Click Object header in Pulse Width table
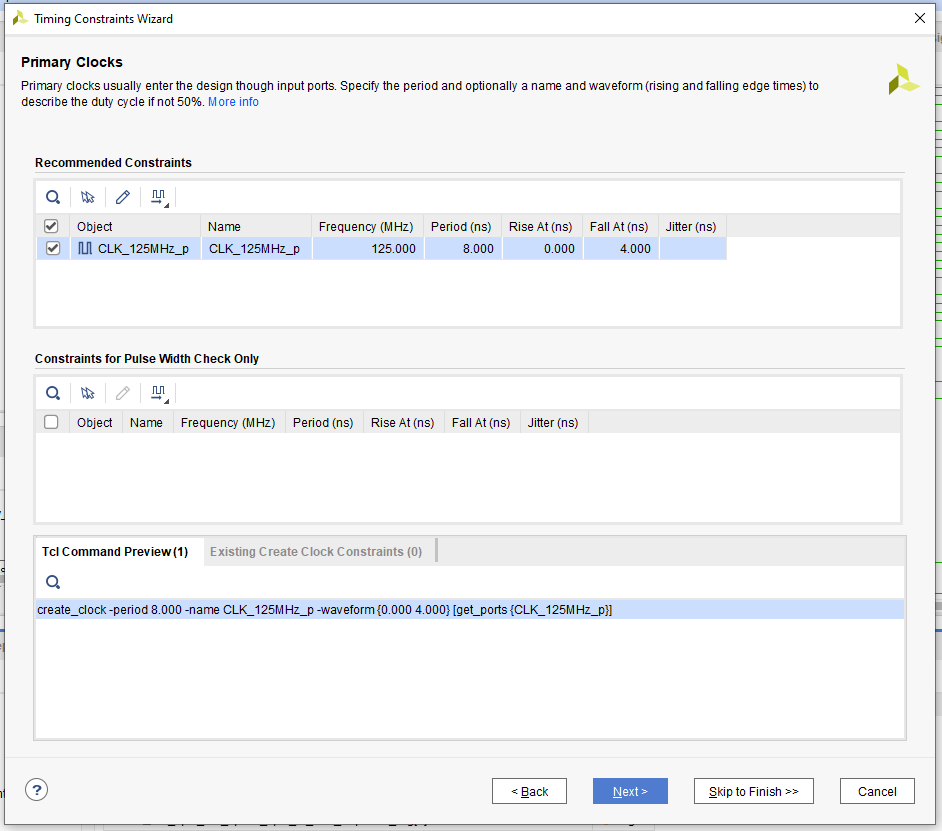Screen dimensions: 942x831 96,422
